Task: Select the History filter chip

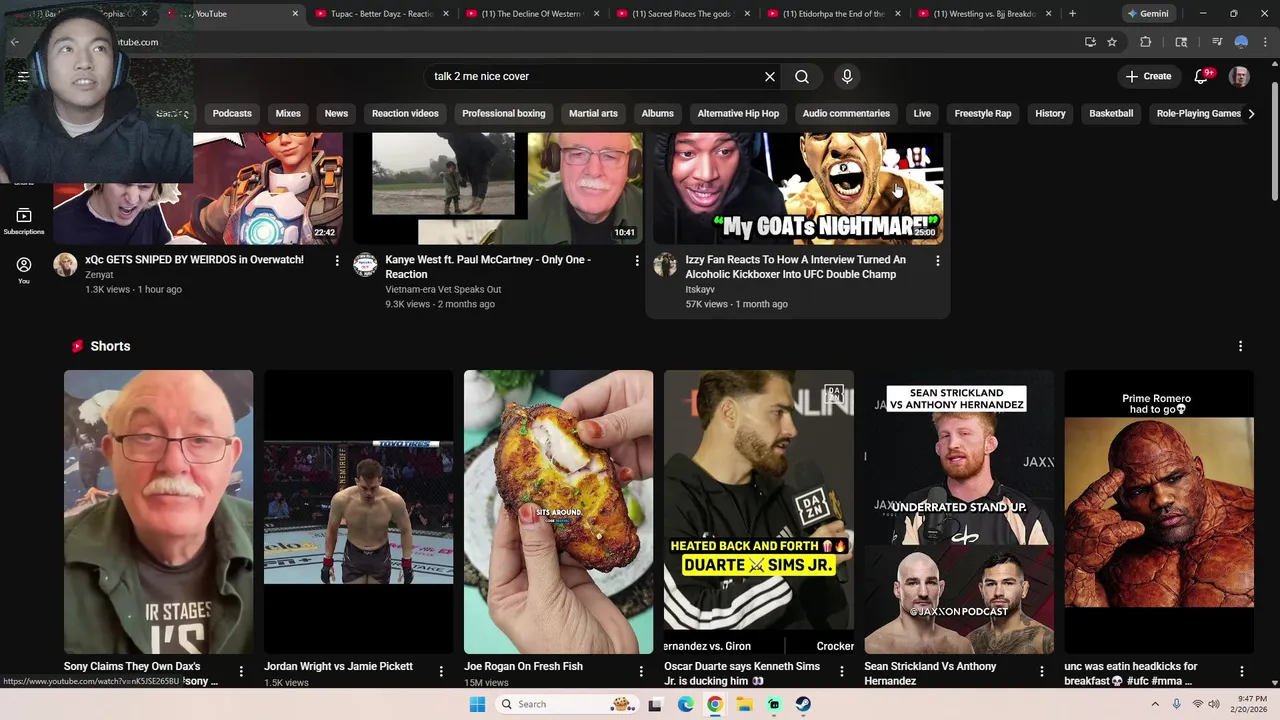Action: tap(1050, 113)
